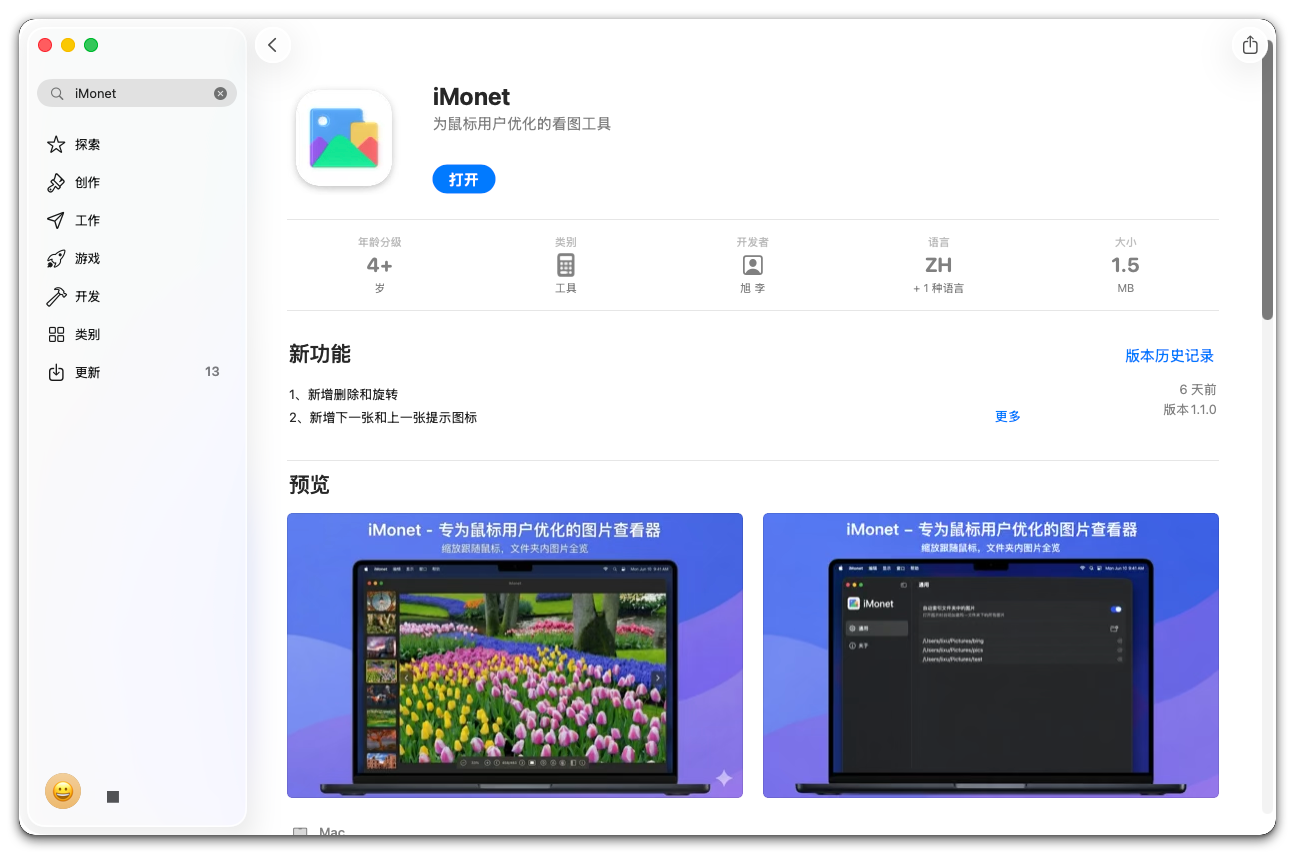
Task: Select the 13 updates badge
Action: [212, 372]
